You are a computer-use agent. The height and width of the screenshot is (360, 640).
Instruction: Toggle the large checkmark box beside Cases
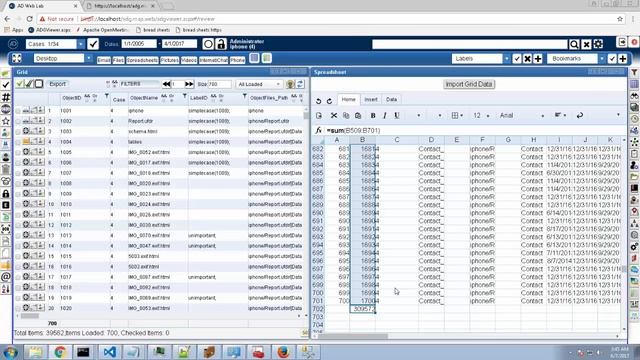pyautogui.click(x=93, y=44)
